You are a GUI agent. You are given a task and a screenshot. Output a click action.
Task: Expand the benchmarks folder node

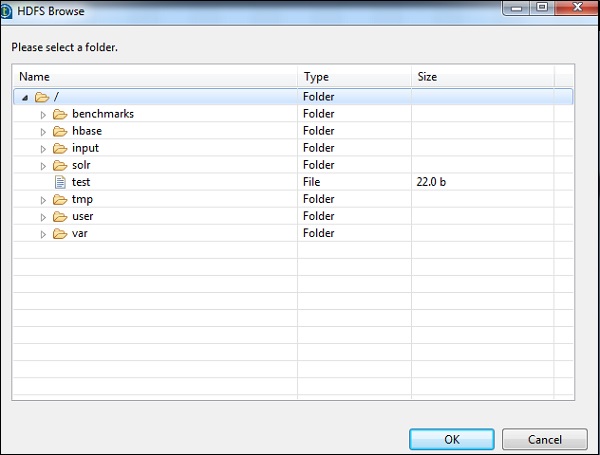click(43, 115)
